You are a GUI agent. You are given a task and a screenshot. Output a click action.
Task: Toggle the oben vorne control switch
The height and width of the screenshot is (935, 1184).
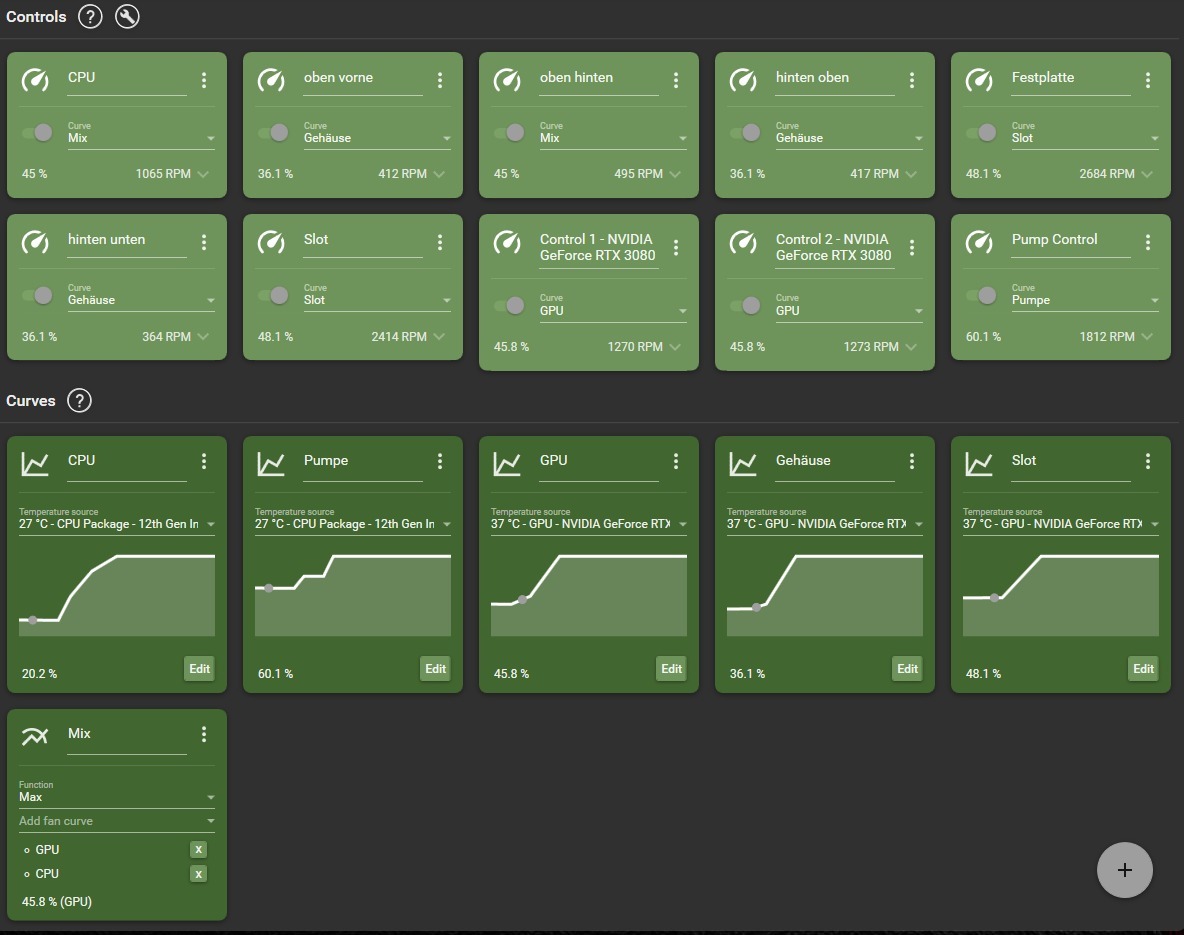coord(273,133)
